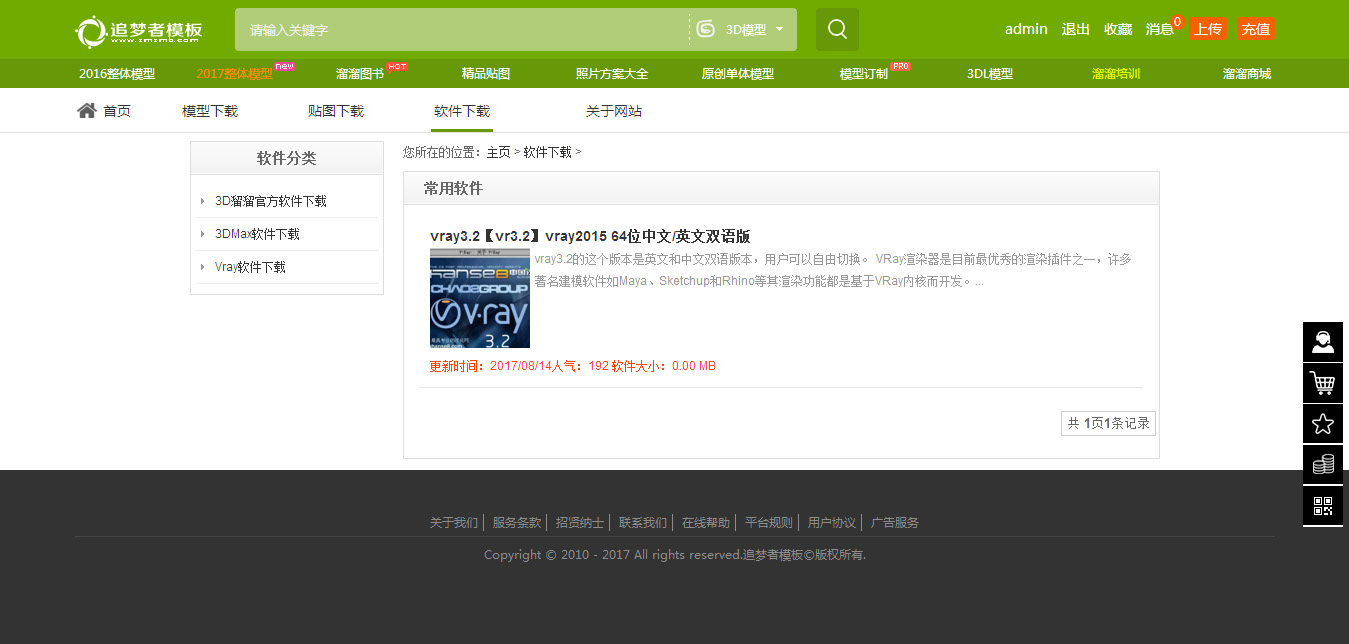
Task: Open the shopping cart sidebar icon
Action: click(1322, 383)
